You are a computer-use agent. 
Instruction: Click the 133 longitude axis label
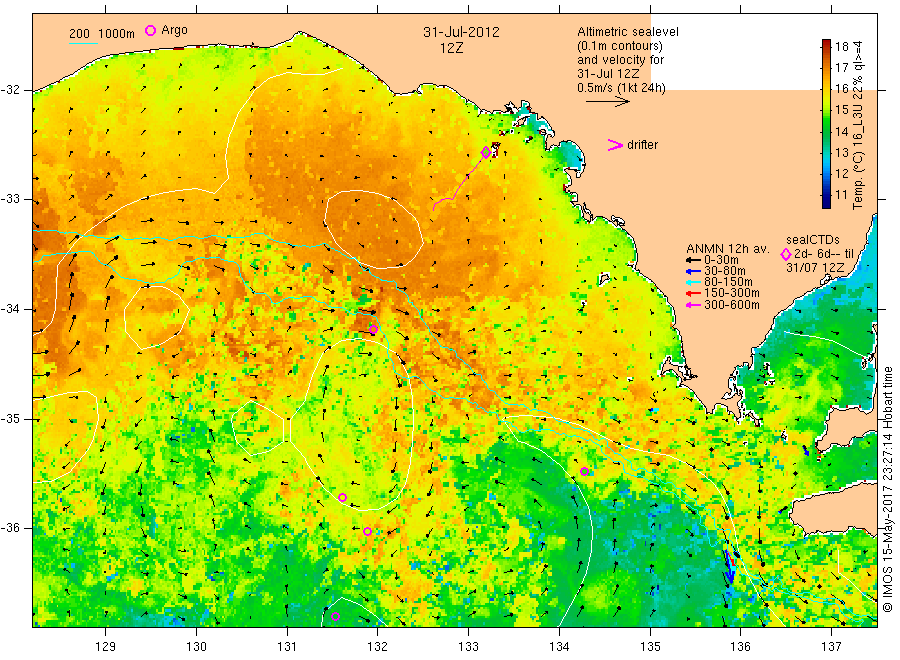(x=468, y=647)
